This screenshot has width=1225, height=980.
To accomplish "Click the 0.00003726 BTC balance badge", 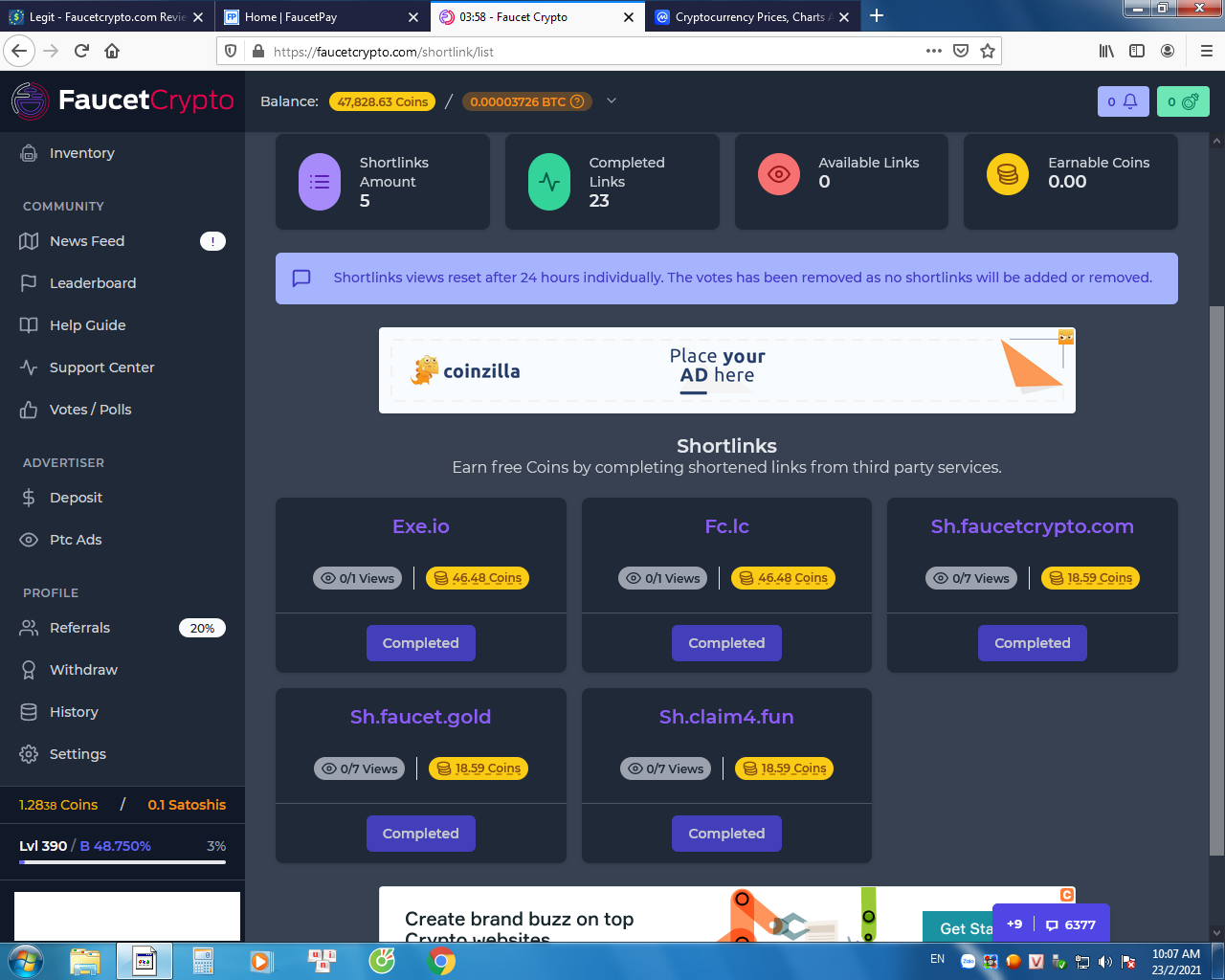I will [526, 101].
